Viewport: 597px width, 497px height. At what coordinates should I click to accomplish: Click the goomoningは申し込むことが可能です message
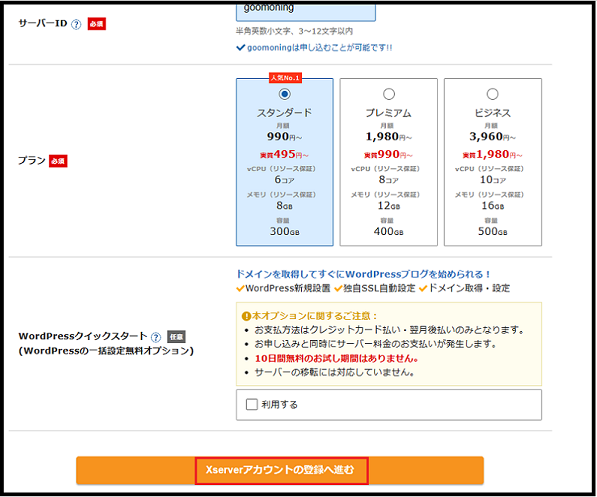pos(314,48)
